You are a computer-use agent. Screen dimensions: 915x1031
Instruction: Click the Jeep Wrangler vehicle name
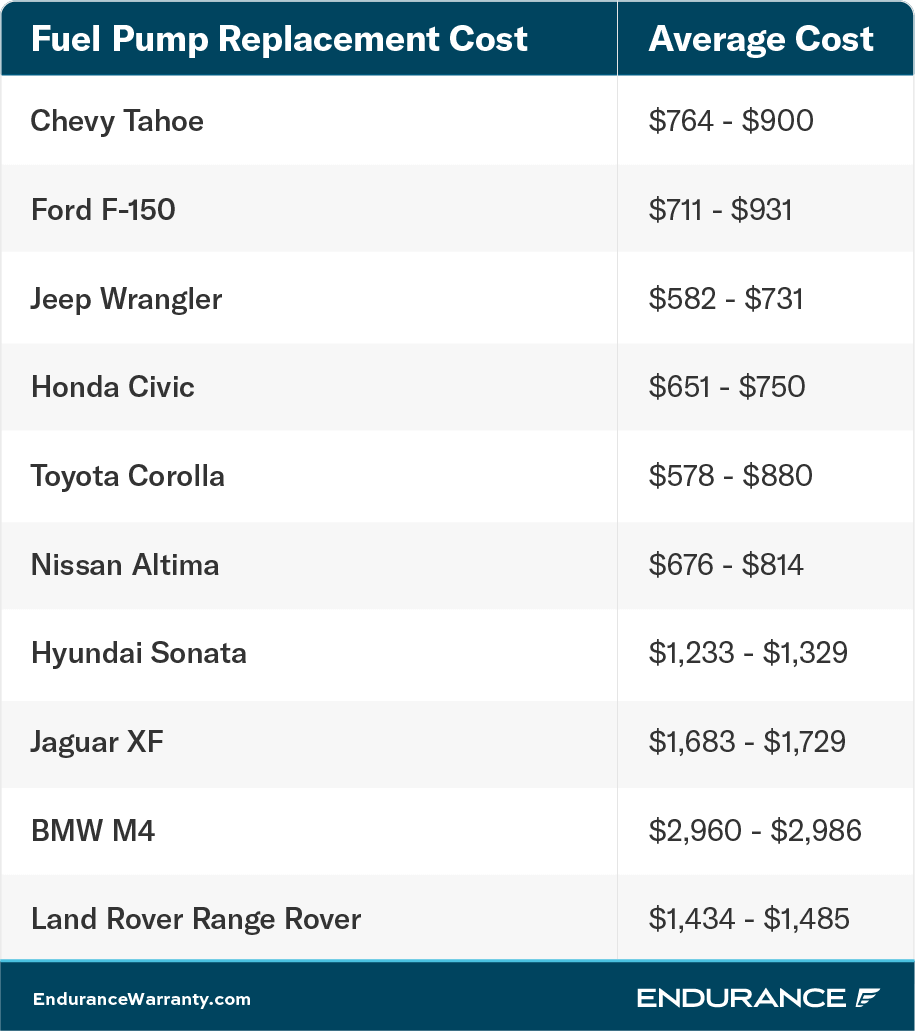point(126,298)
